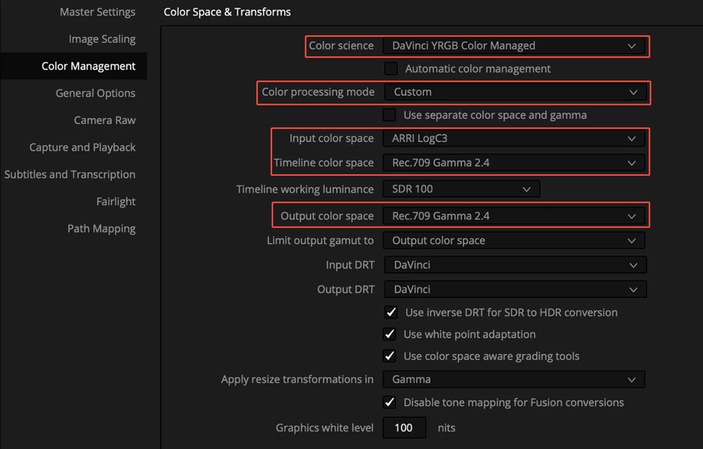This screenshot has width=703, height=449.
Task: Check Use separate color space and gamma
Action: coord(389,115)
